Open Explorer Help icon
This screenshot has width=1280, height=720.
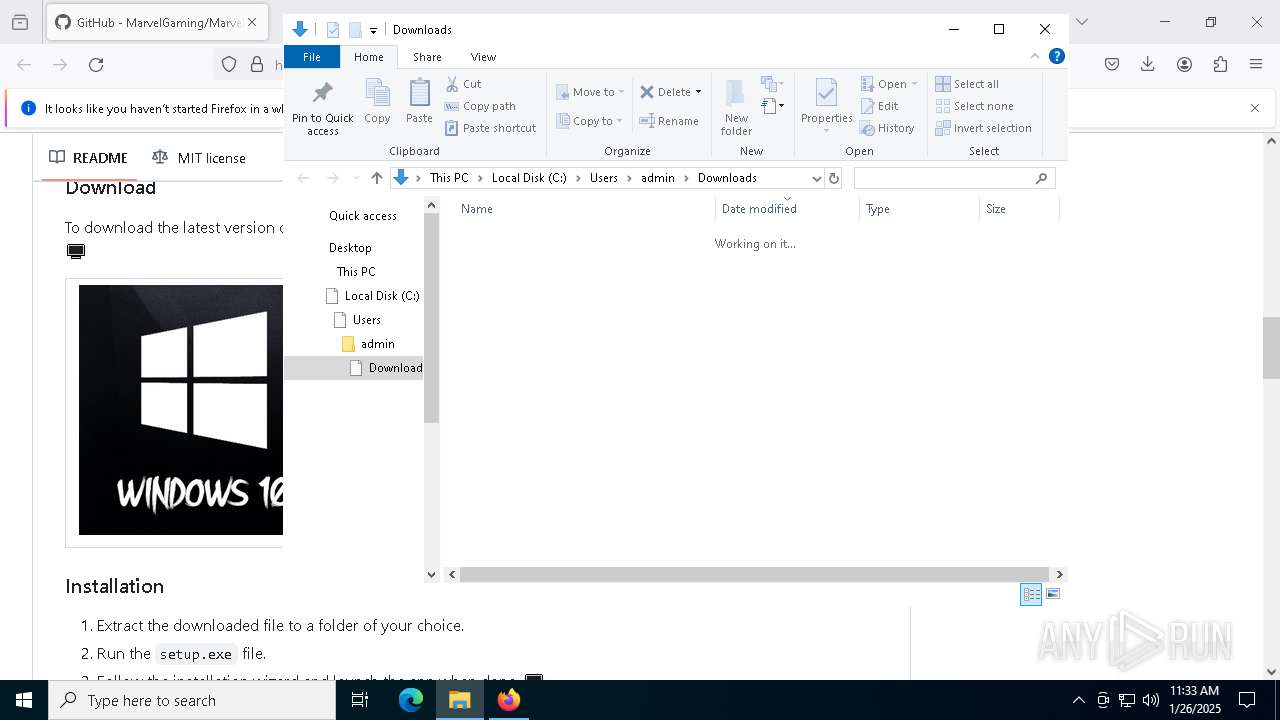(1056, 57)
